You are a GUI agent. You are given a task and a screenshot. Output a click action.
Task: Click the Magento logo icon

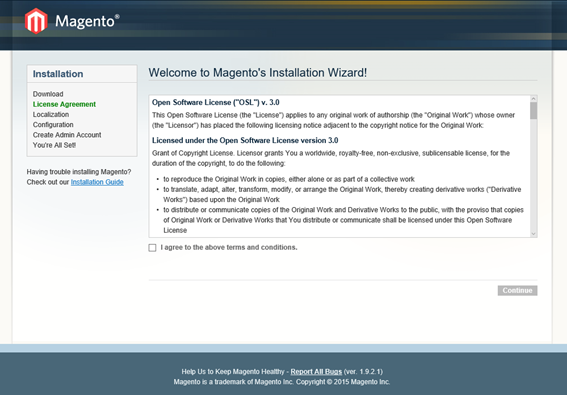tap(36, 21)
